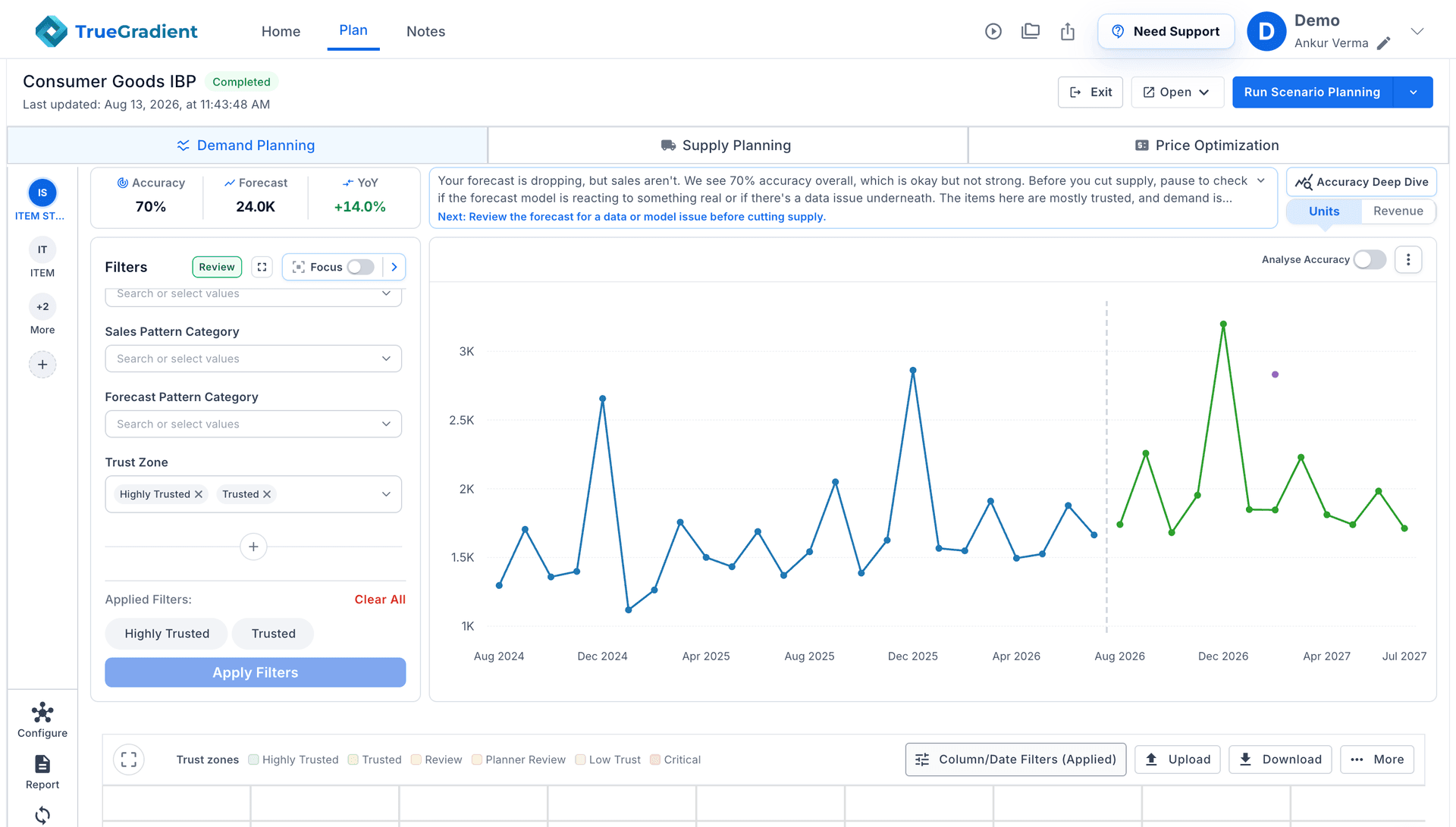Click the Need Support button
The width and height of the screenshot is (1456, 827).
pos(1166,31)
